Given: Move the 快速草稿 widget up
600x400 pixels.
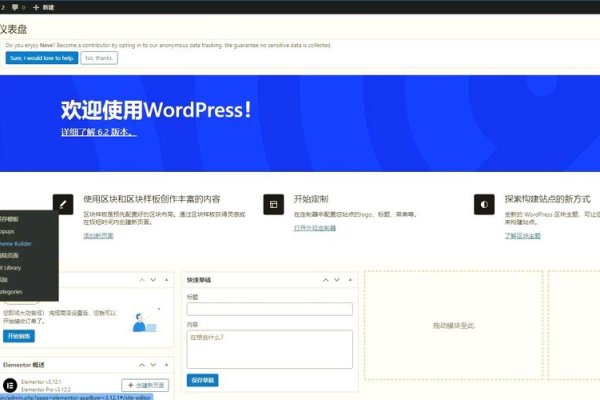Looking at the screenshot, I should pos(326,280).
